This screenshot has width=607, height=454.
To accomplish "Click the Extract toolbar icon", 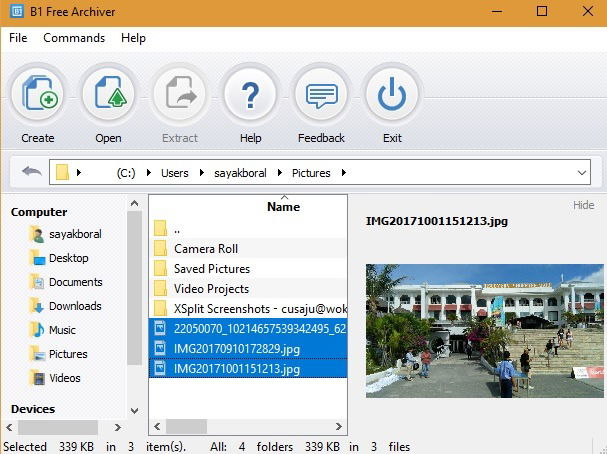I will pos(180,94).
